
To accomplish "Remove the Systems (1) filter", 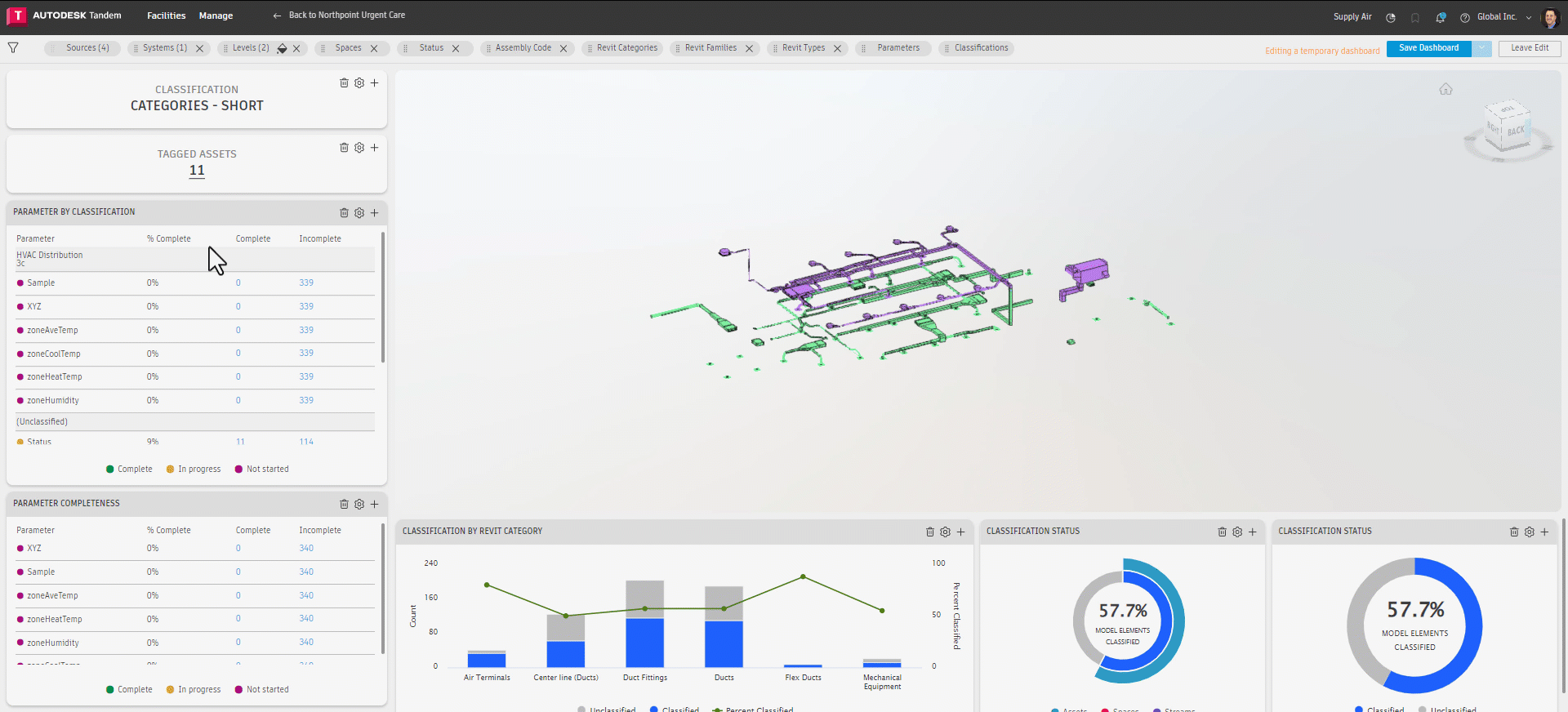I will tap(199, 48).
